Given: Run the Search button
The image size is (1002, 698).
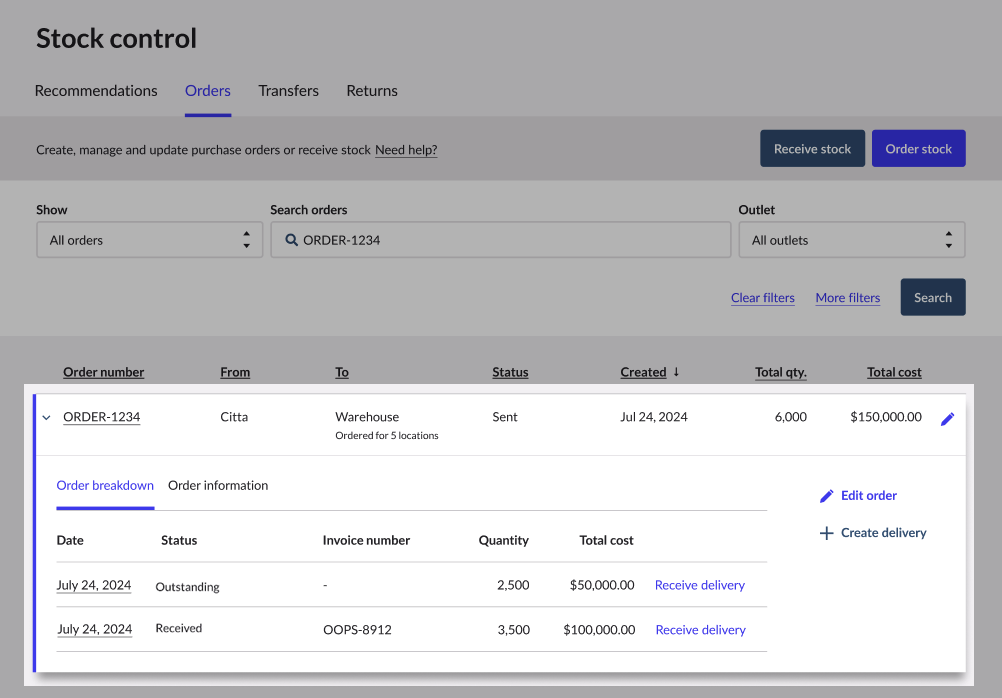Looking at the screenshot, I should coord(932,297).
